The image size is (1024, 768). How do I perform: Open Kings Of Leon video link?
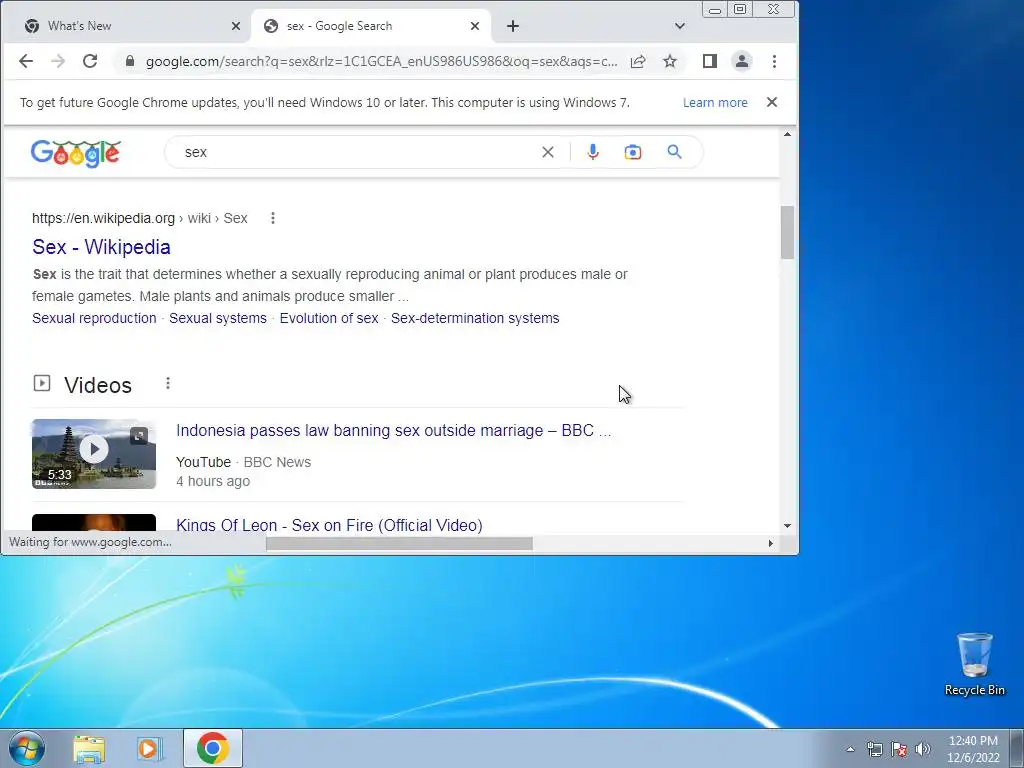329,525
